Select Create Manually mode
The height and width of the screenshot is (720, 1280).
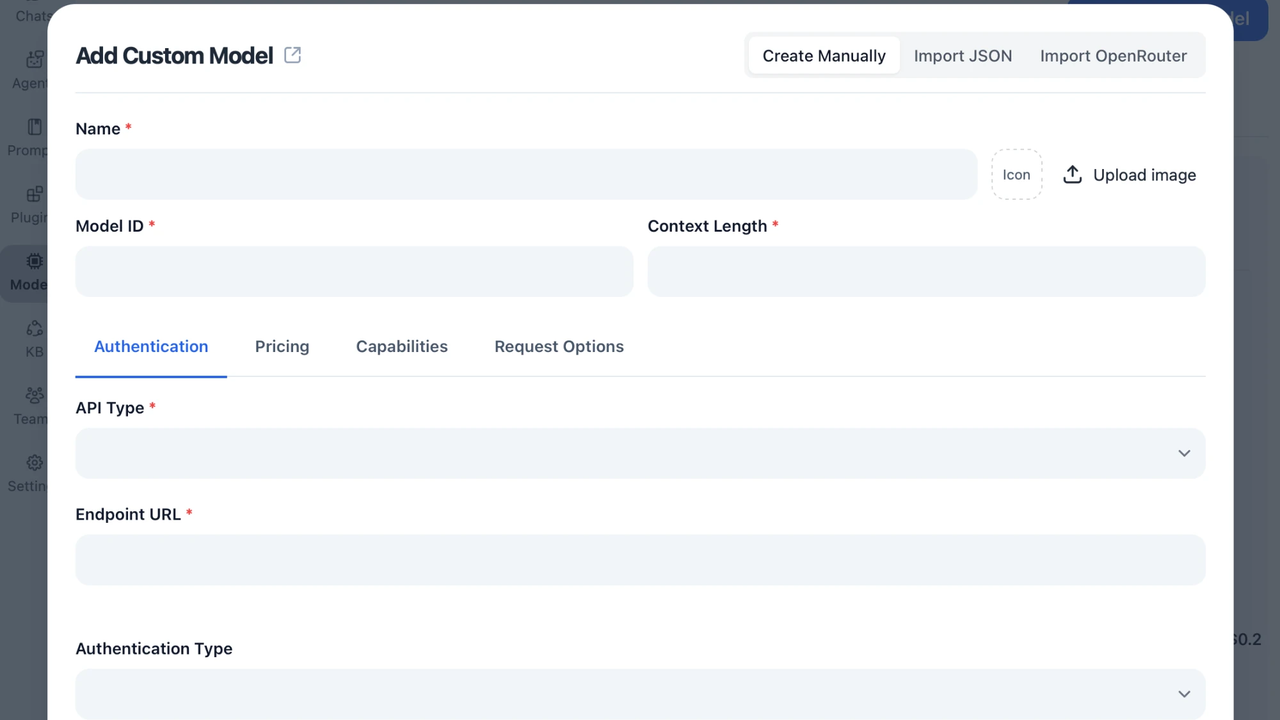coord(824,56)
